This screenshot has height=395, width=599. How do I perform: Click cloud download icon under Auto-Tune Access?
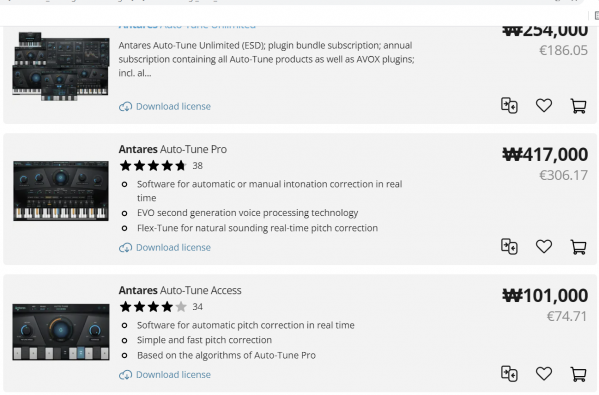[x=125, y=375]
